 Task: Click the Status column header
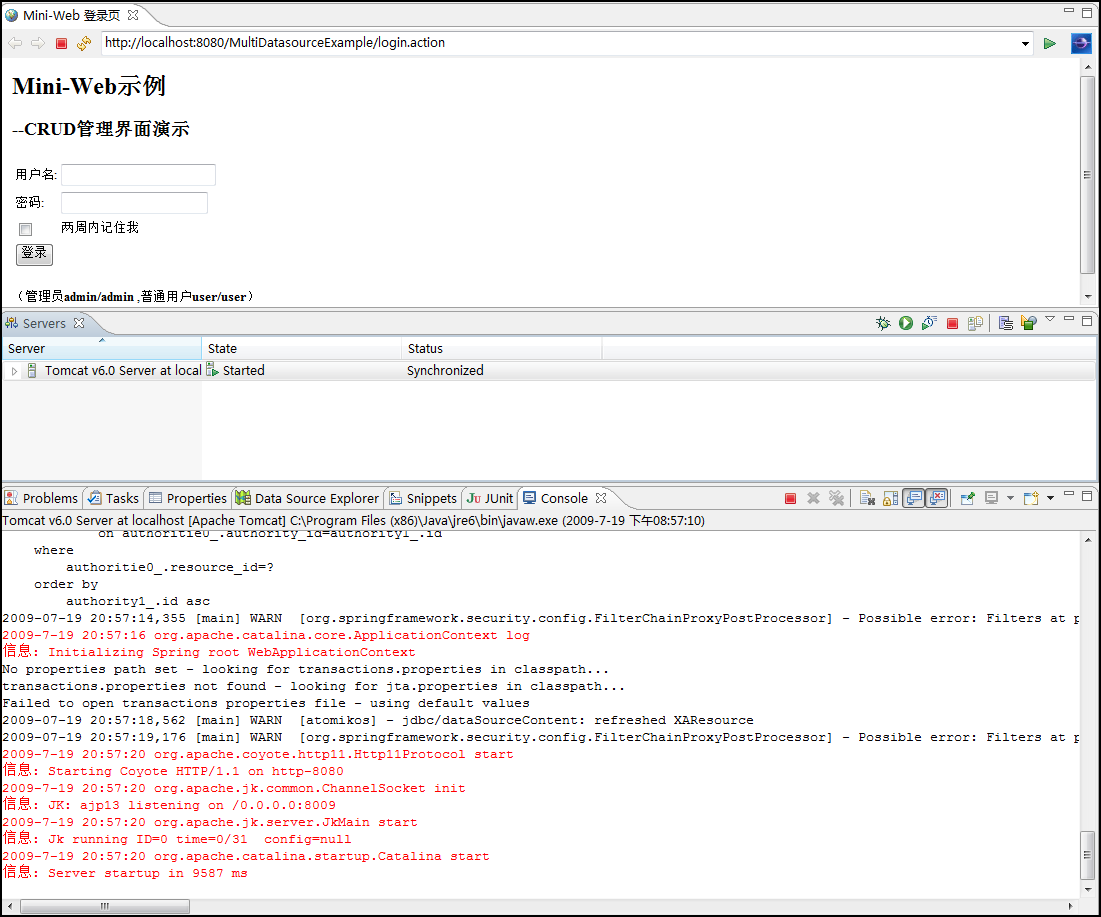[501, 349]
